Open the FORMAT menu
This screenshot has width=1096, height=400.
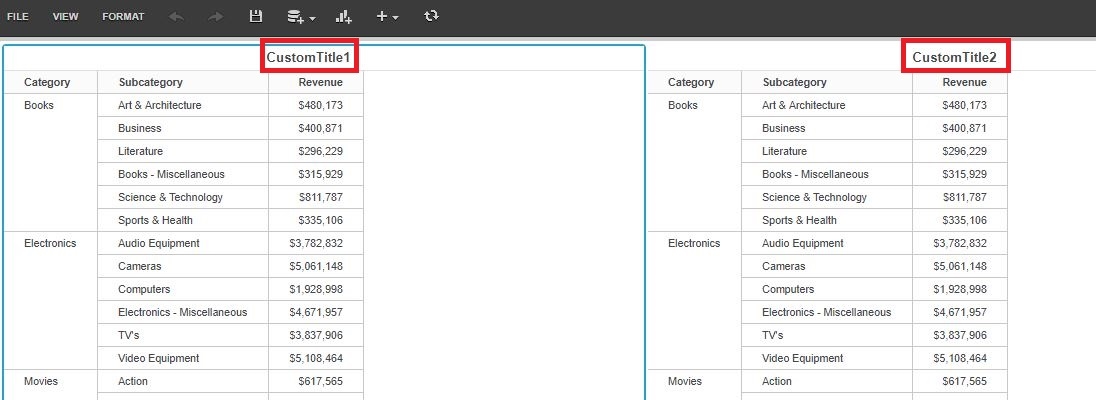coord(123,17)
